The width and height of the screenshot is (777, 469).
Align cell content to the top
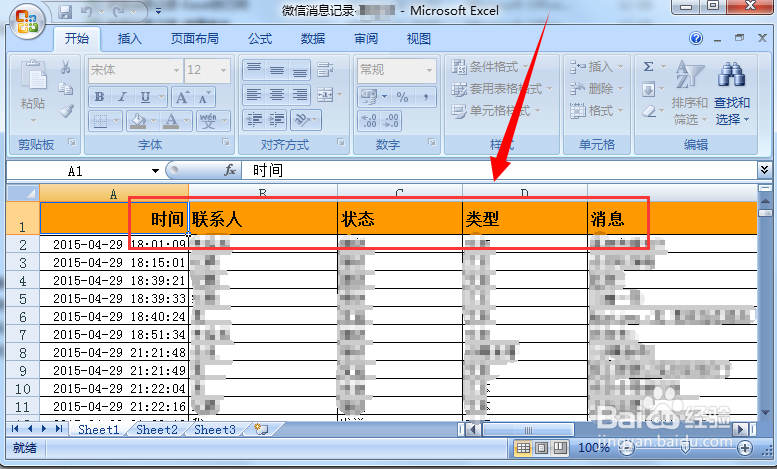254,70
